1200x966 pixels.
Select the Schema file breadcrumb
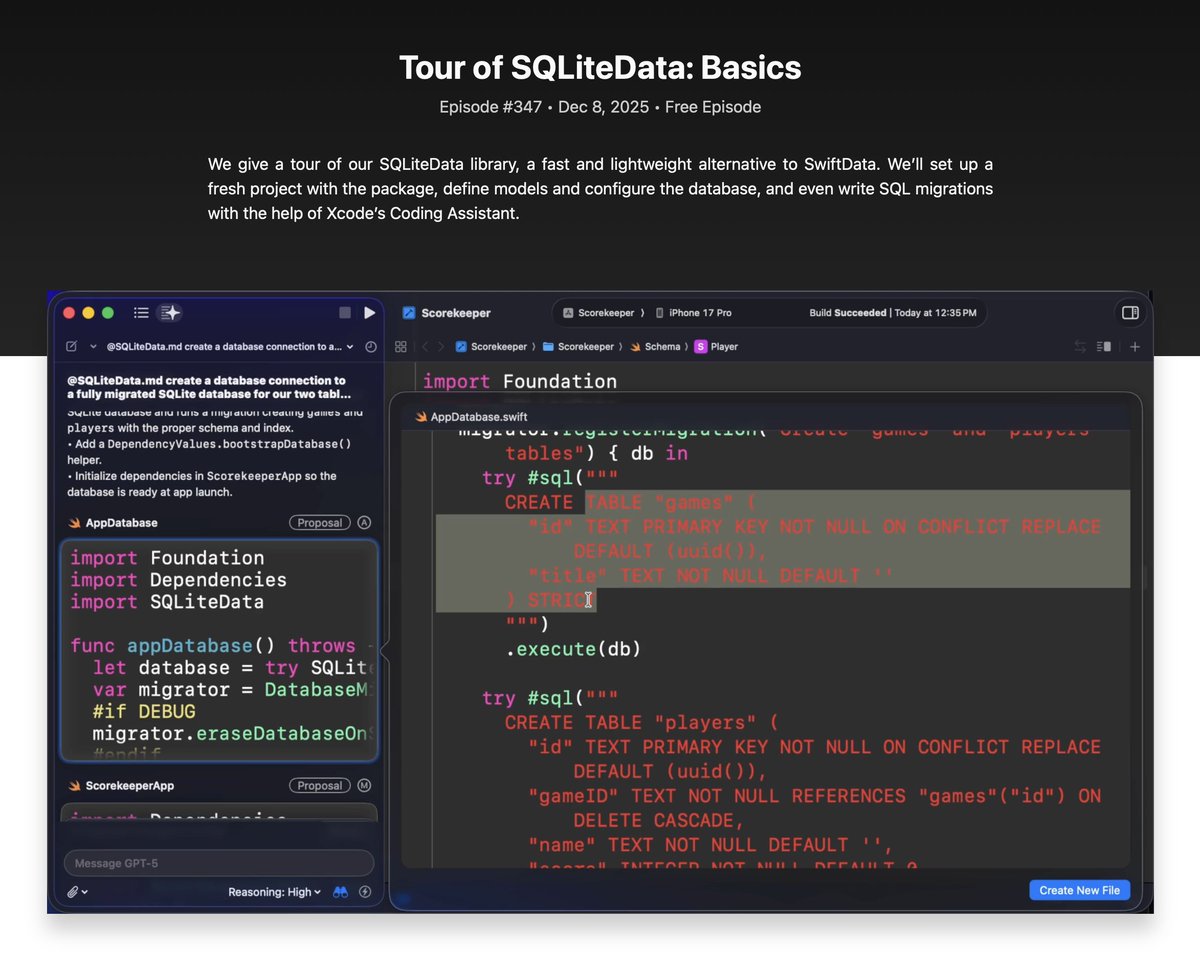(x=655, y=347)
